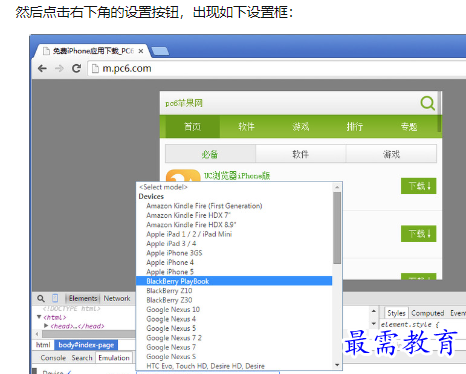The height and width of the screenshot is (374, 466).
Task: Open the Computed sidebar tab
Action: [428, 313]
